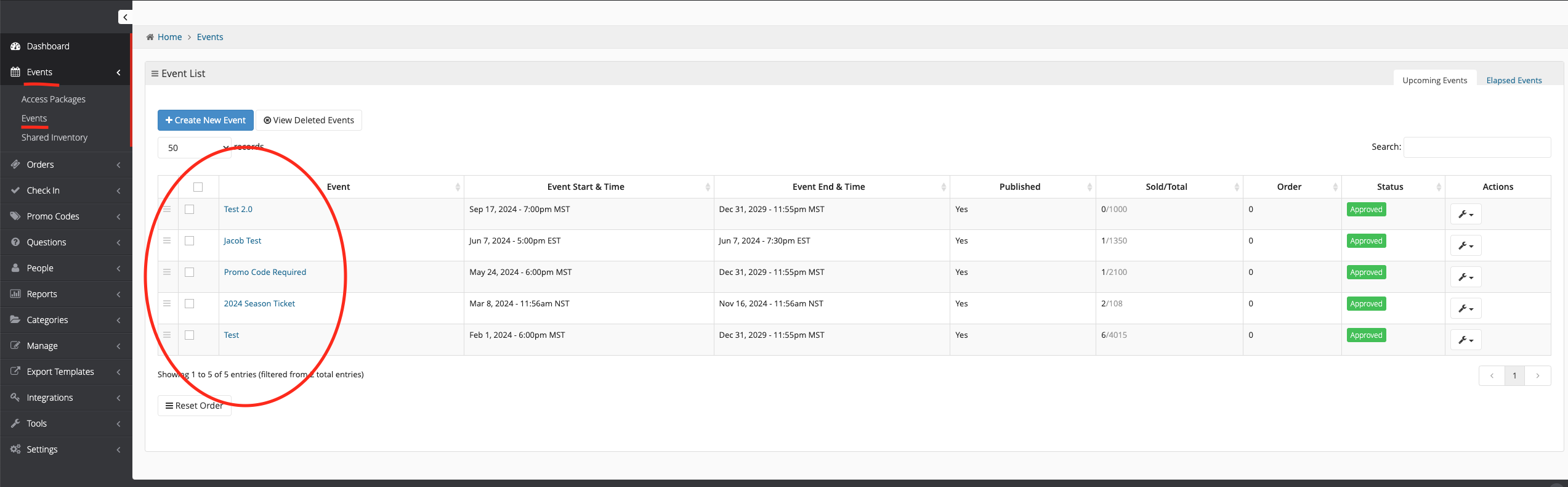Open Dashboard from the sidebar icon
Screen dimensions: 1568x487
(x=15, y=46)
